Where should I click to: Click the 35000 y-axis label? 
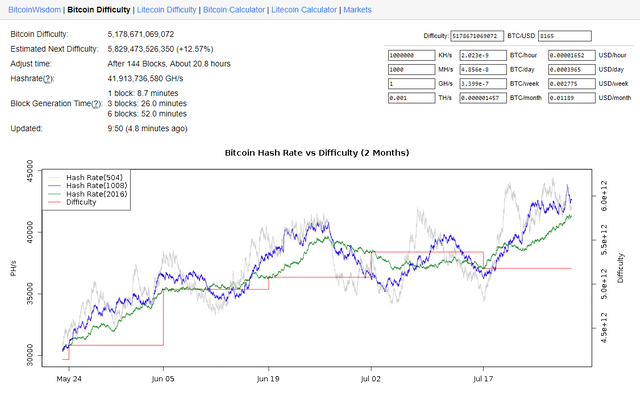click(30, 294)
